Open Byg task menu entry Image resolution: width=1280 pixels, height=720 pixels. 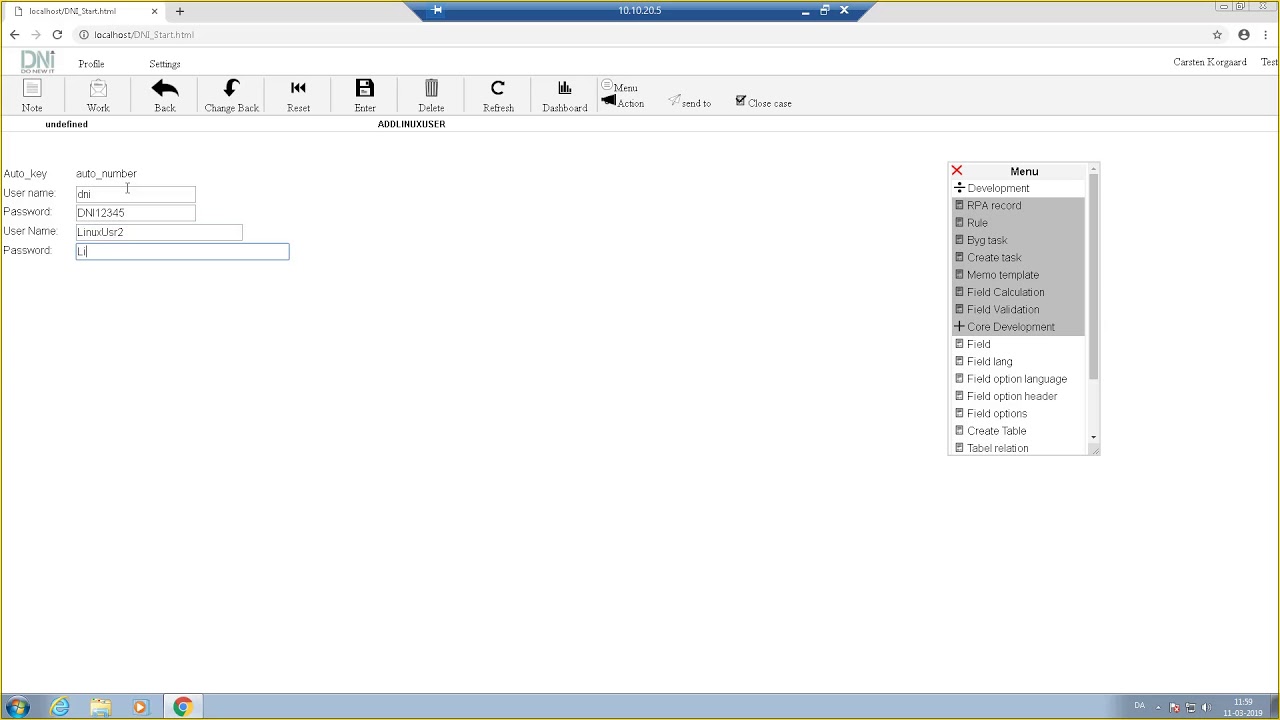987,240
